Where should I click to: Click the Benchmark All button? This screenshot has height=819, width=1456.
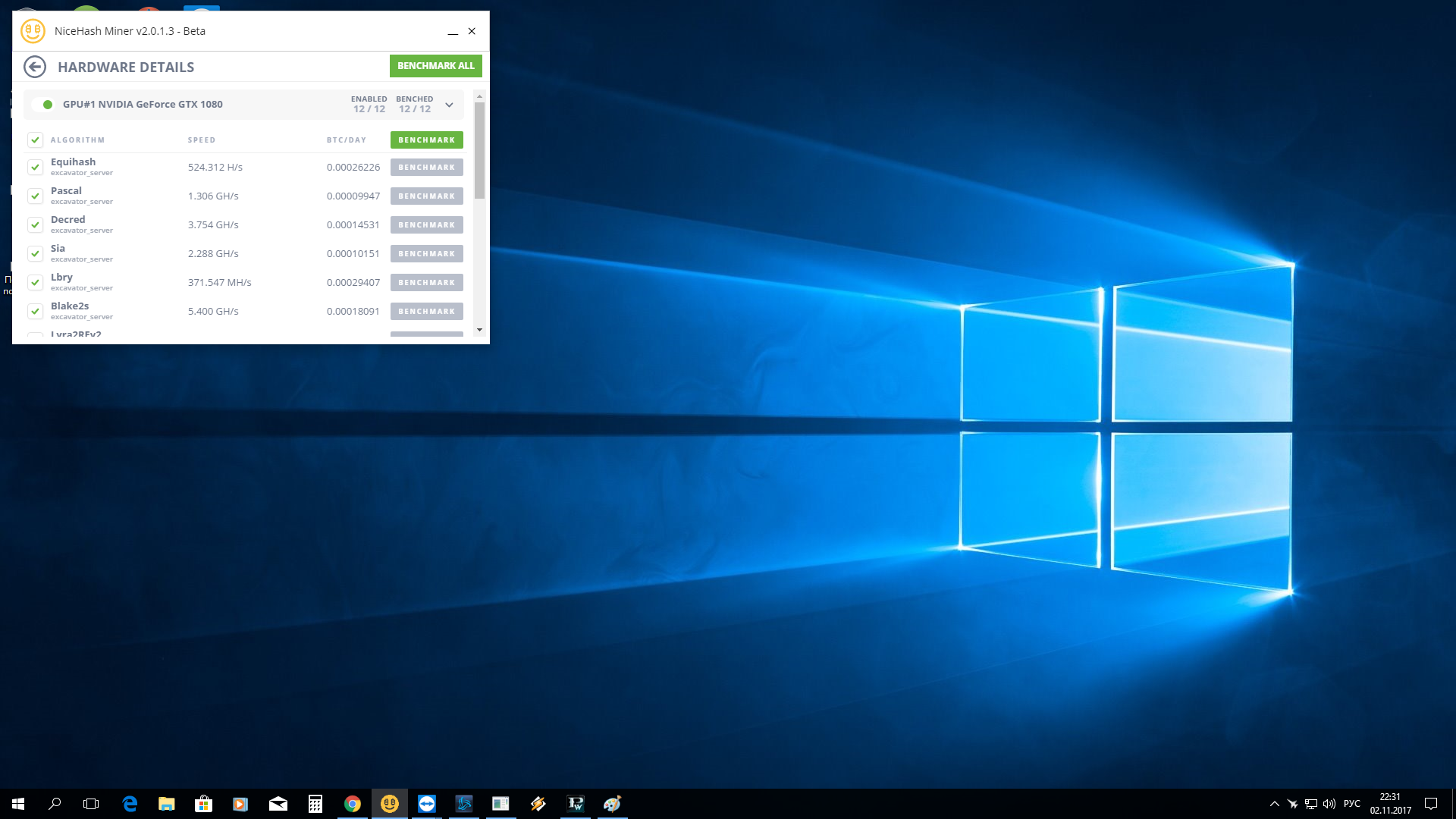pyautogui.click(x=435, y=66)
